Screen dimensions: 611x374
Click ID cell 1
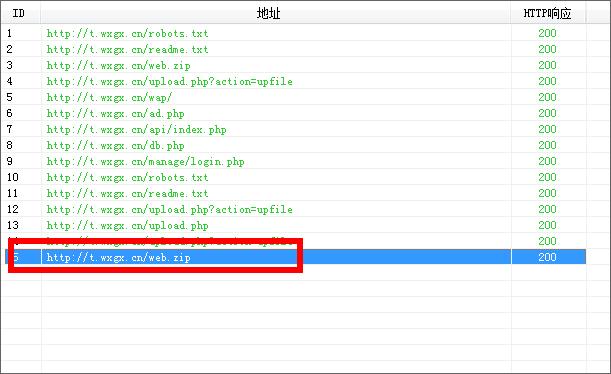click(9, 34)
